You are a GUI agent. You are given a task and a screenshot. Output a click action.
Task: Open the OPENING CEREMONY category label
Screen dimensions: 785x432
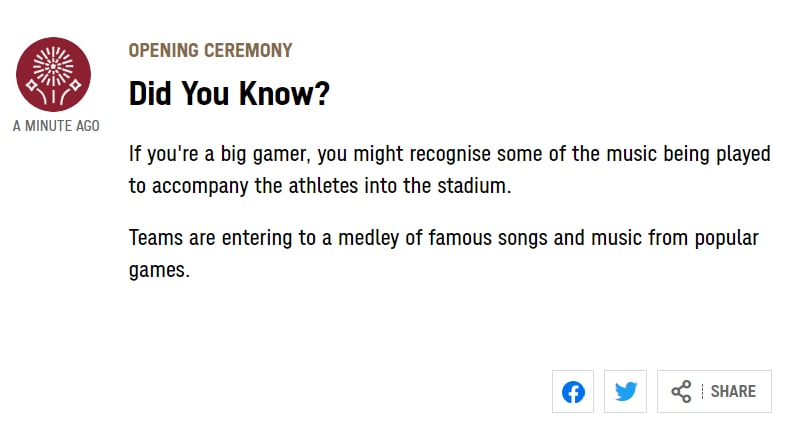tap(210, 50)
